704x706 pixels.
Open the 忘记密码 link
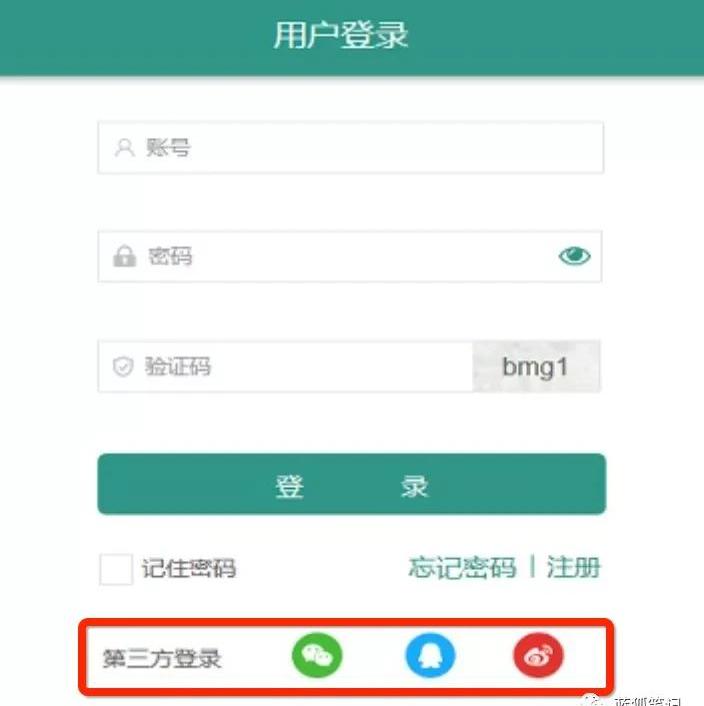pos(462,567)
